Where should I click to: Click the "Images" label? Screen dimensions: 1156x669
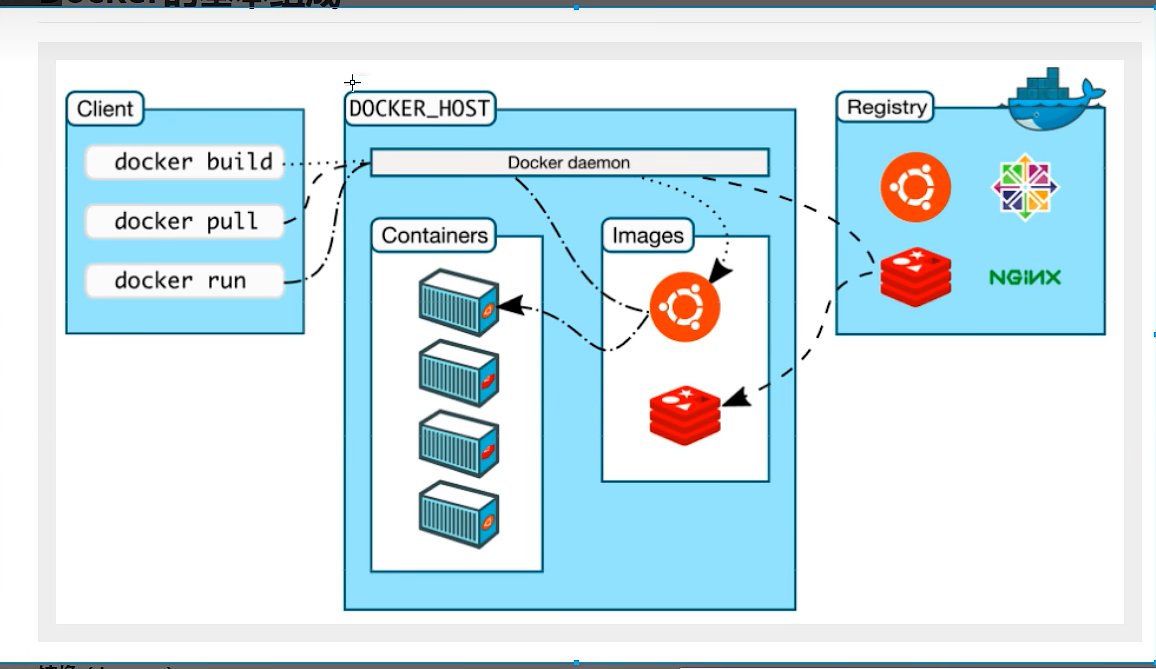click(x=648, y=235)
